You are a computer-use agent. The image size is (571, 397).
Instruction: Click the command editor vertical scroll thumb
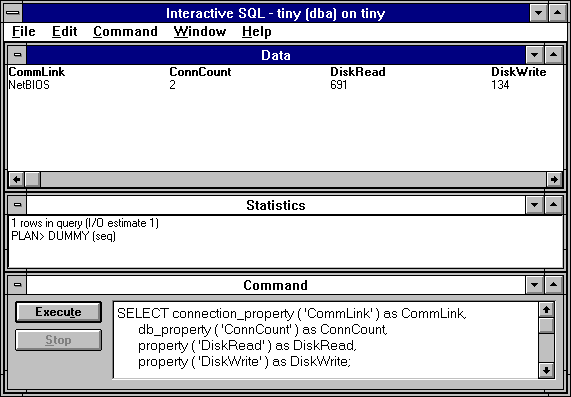[546, 325]
